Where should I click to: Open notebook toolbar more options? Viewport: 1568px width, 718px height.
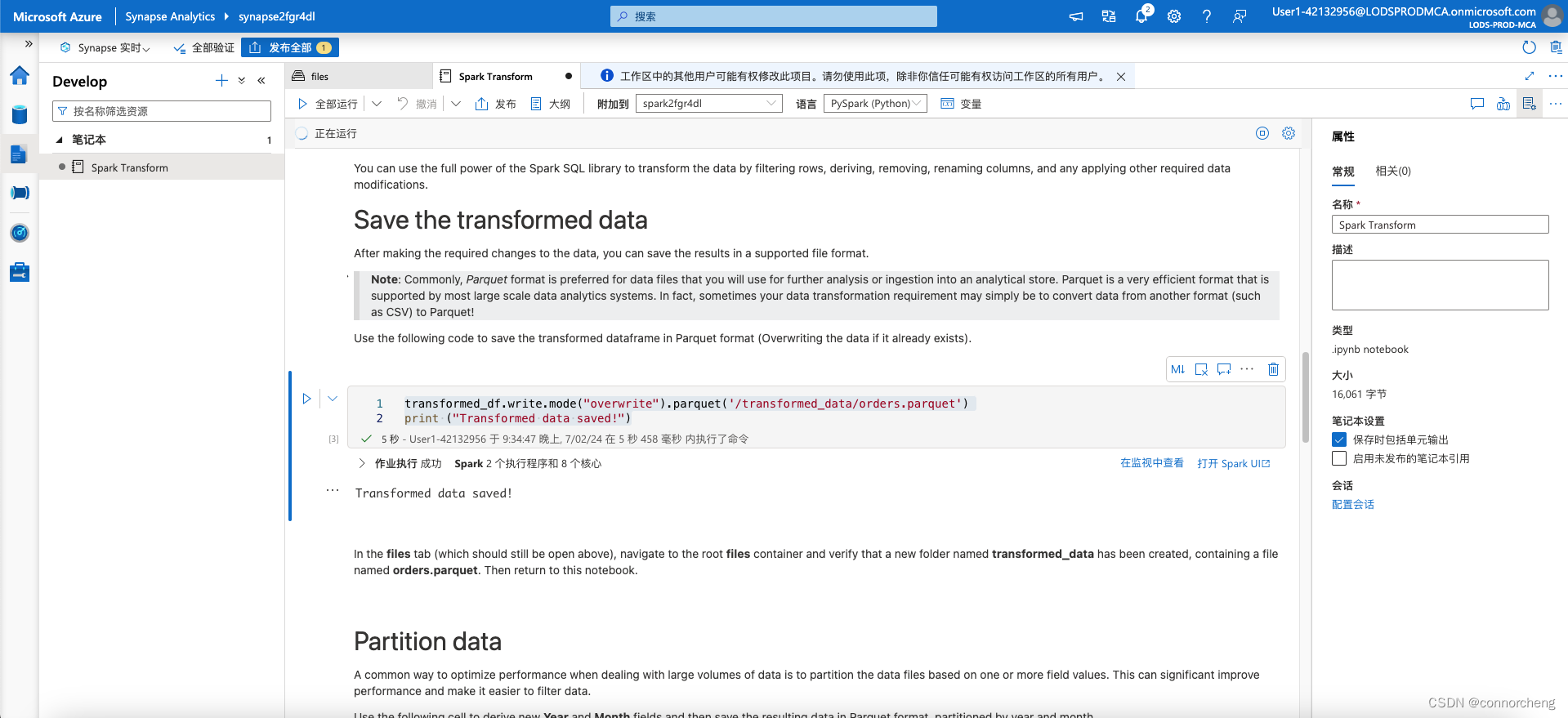click(x=1556, y=104)
